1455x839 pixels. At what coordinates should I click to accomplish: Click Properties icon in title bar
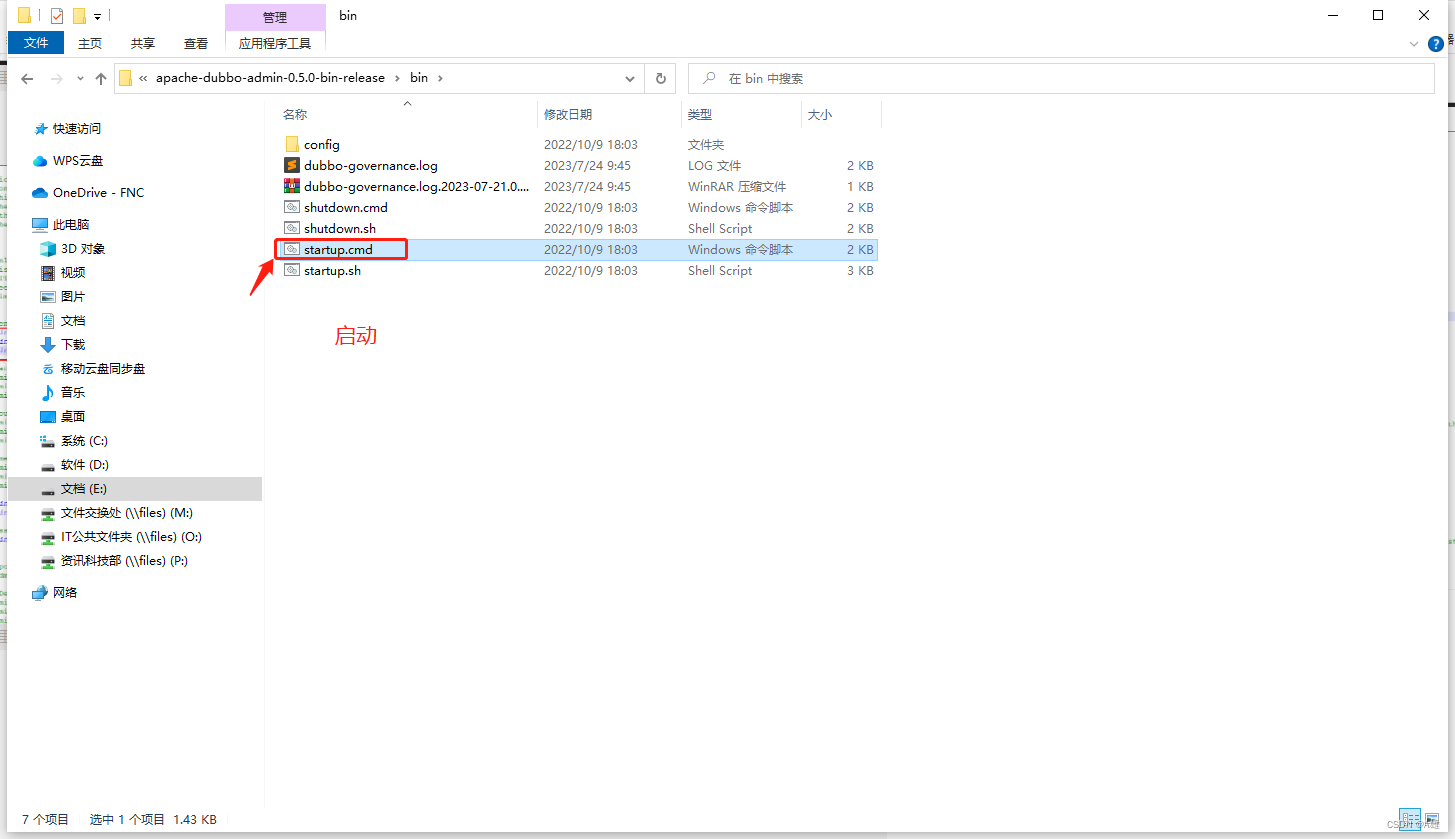[x=57, y=16]
